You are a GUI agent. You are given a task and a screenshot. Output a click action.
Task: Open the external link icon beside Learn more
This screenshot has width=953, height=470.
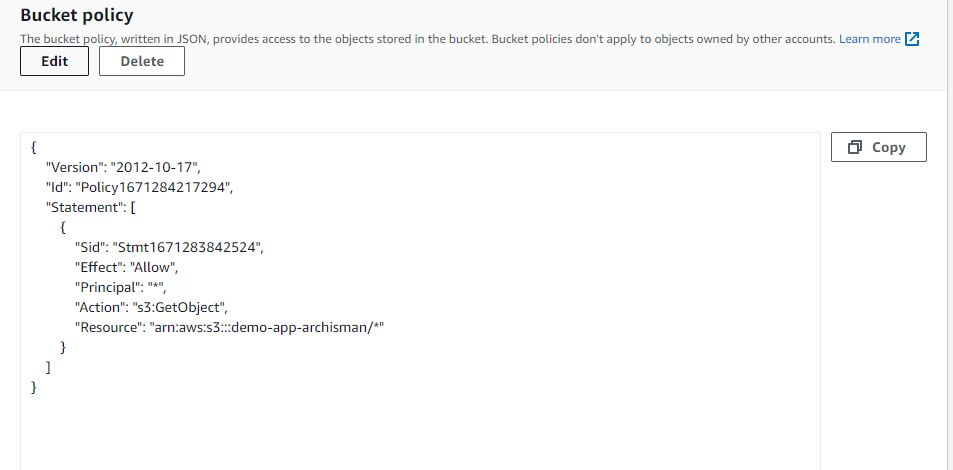pos(912,39)
